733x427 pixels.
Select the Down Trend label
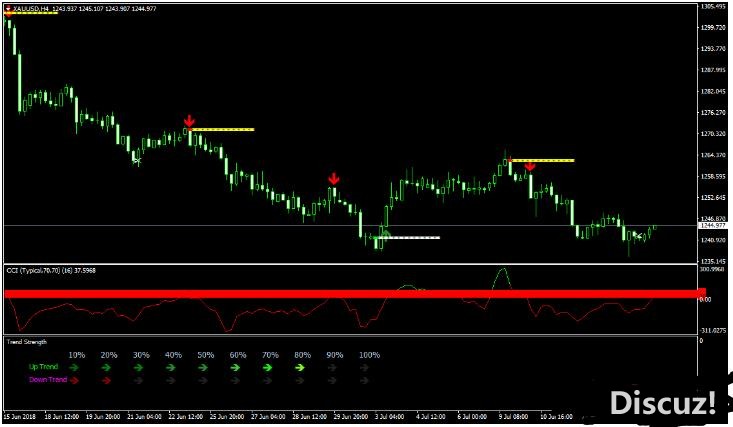[x=46, y=380]
